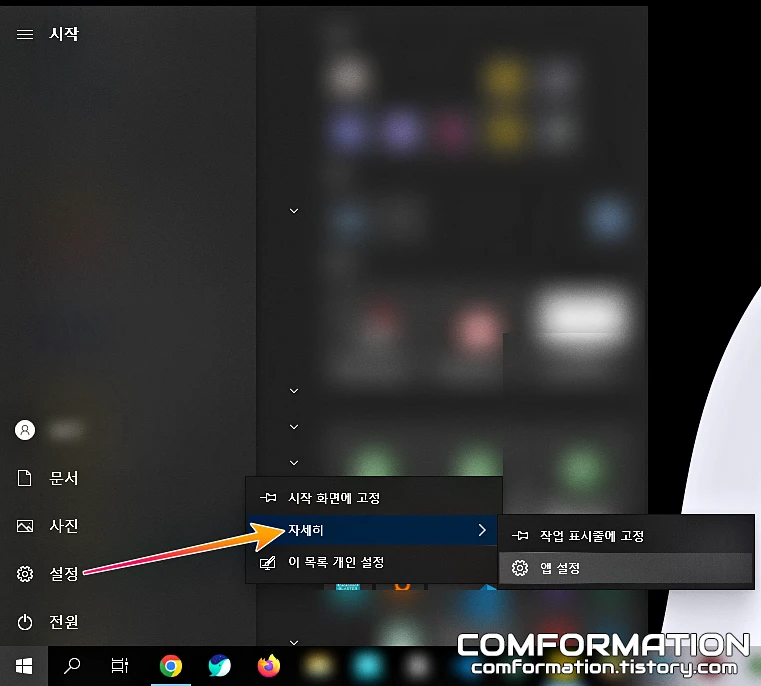Open the 자세히 submenu entry
This screenshot has height=686, width=761.
tap(372, 530)
